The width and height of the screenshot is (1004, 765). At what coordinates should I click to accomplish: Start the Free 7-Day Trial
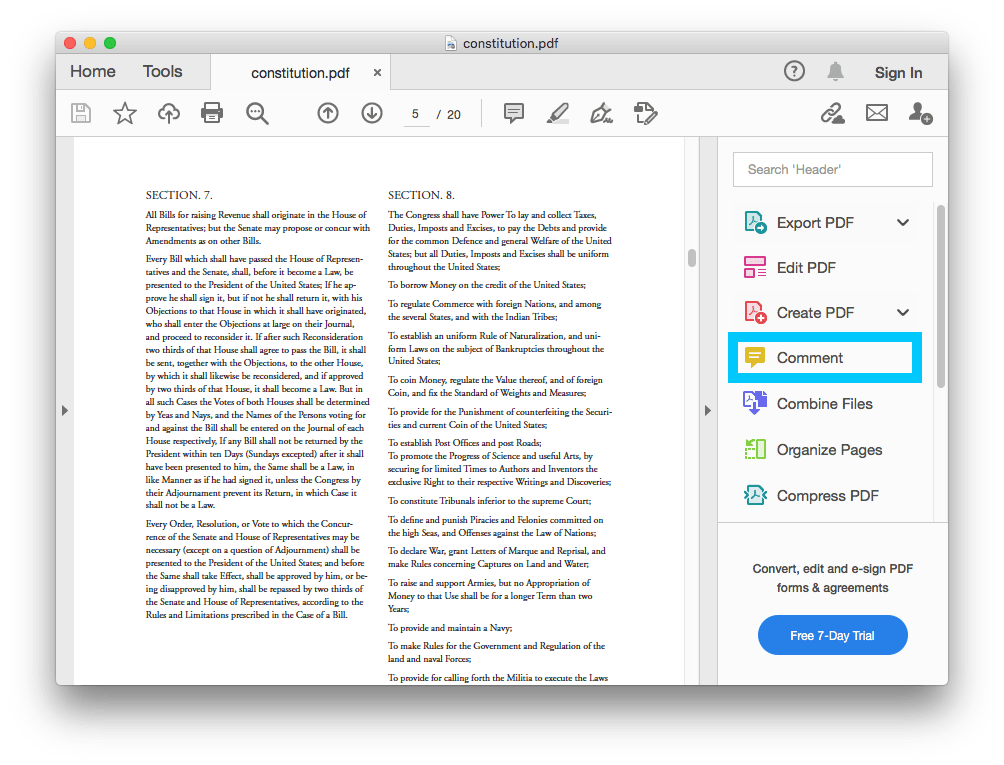point(832,635)
